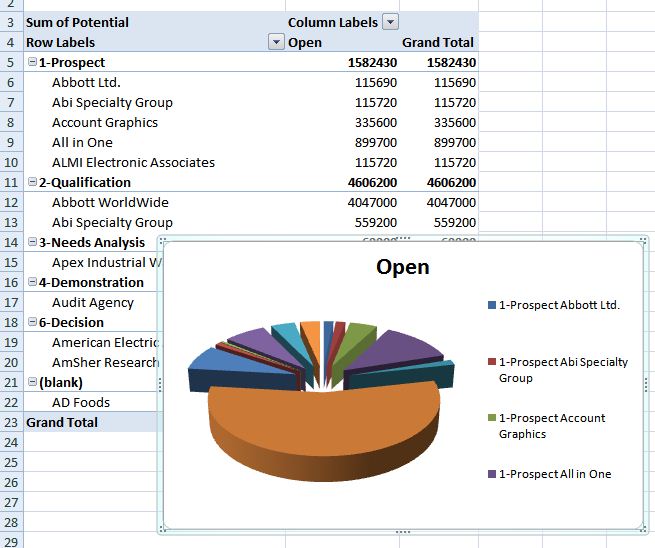Click green legend marker for Account Graphics

[x=491, y=418]
